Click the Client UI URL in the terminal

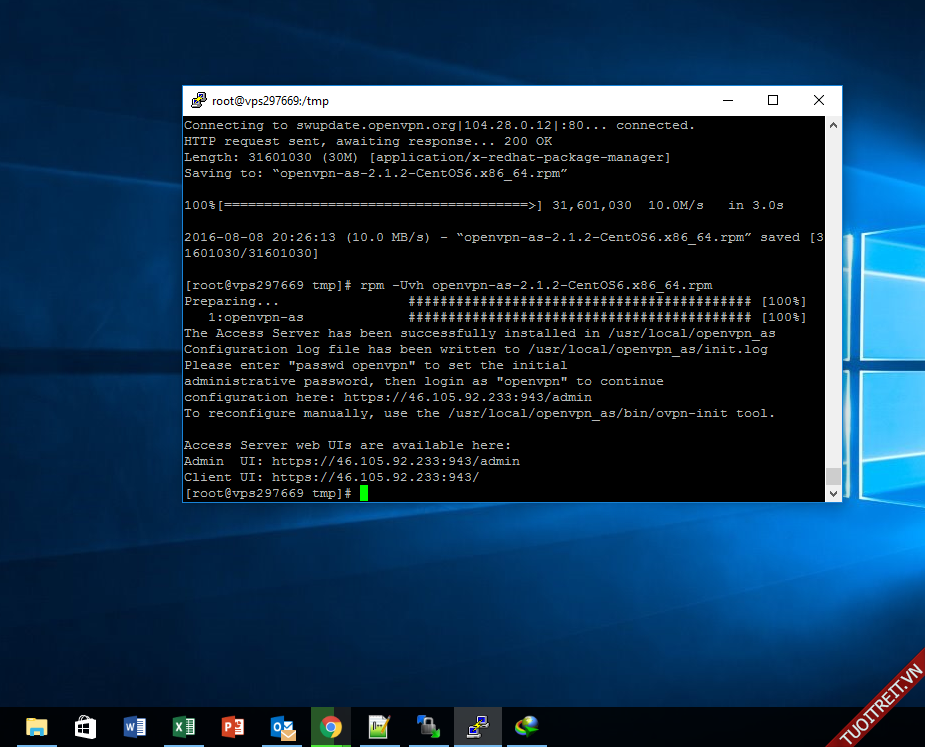tap(375, 477)
